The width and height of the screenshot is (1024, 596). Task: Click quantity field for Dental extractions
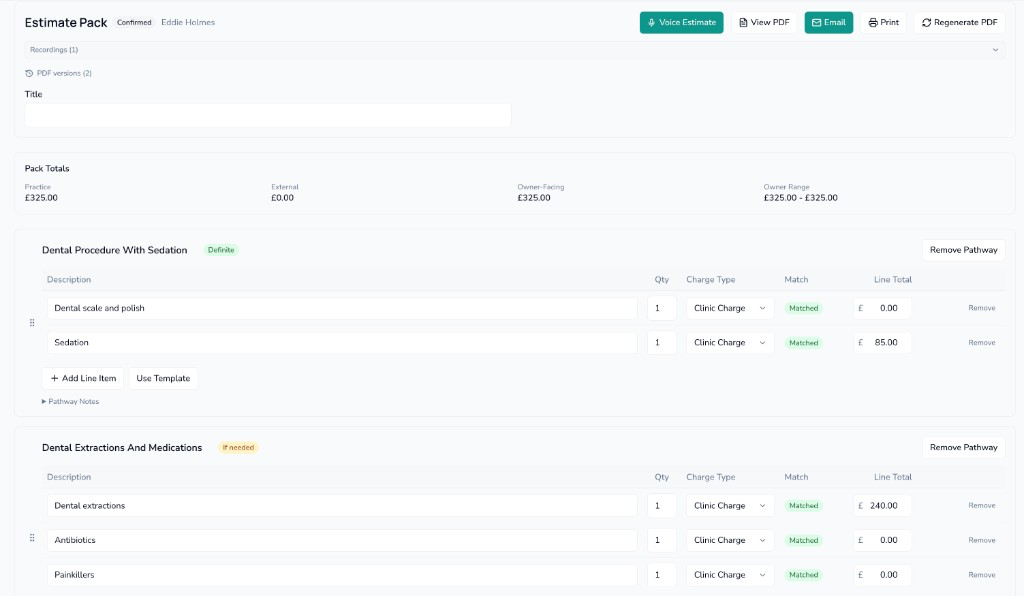tap(662, 506)
